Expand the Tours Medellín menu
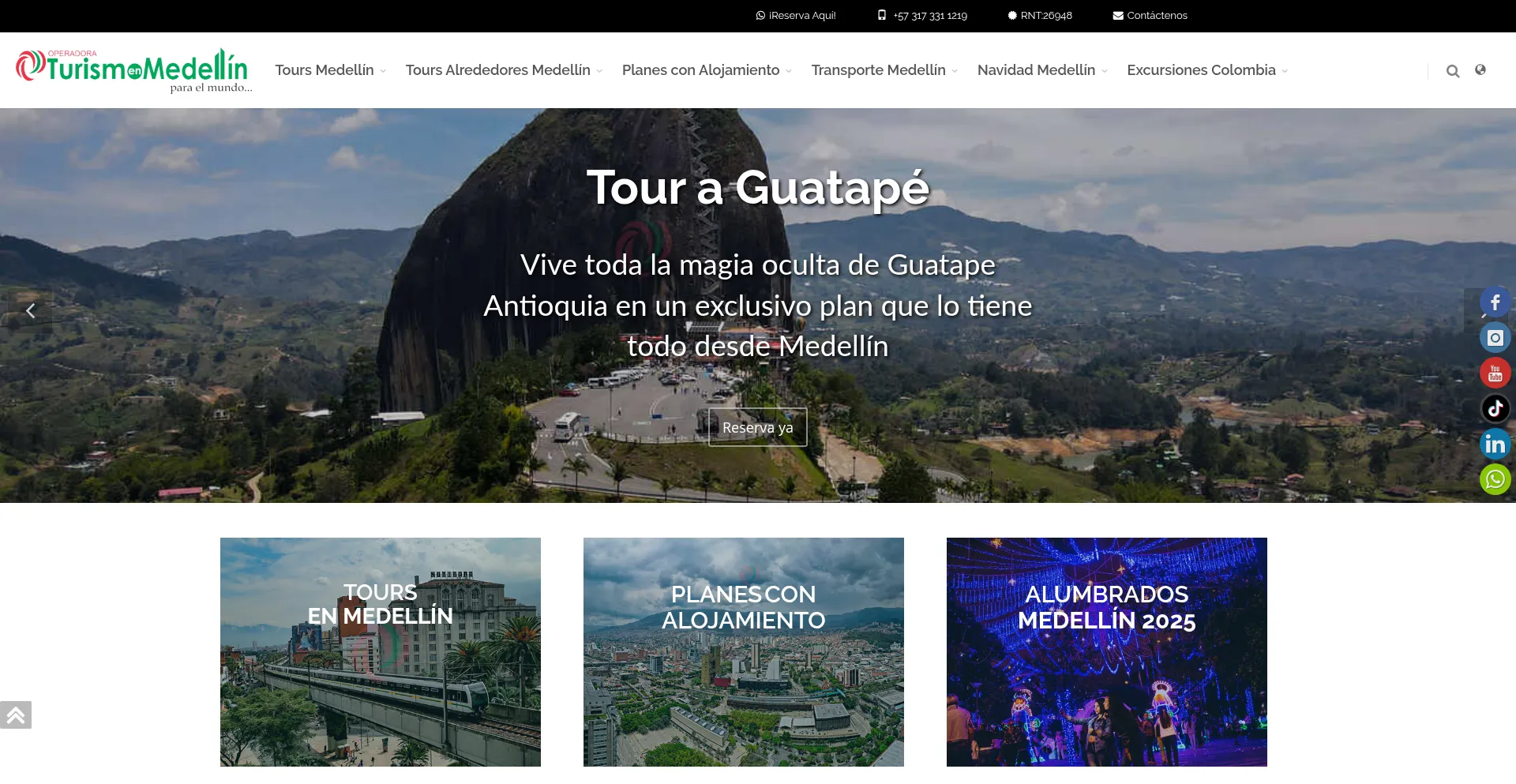Image resolution: width=1516 pixels, height=784 pixels. pos(330,70)
